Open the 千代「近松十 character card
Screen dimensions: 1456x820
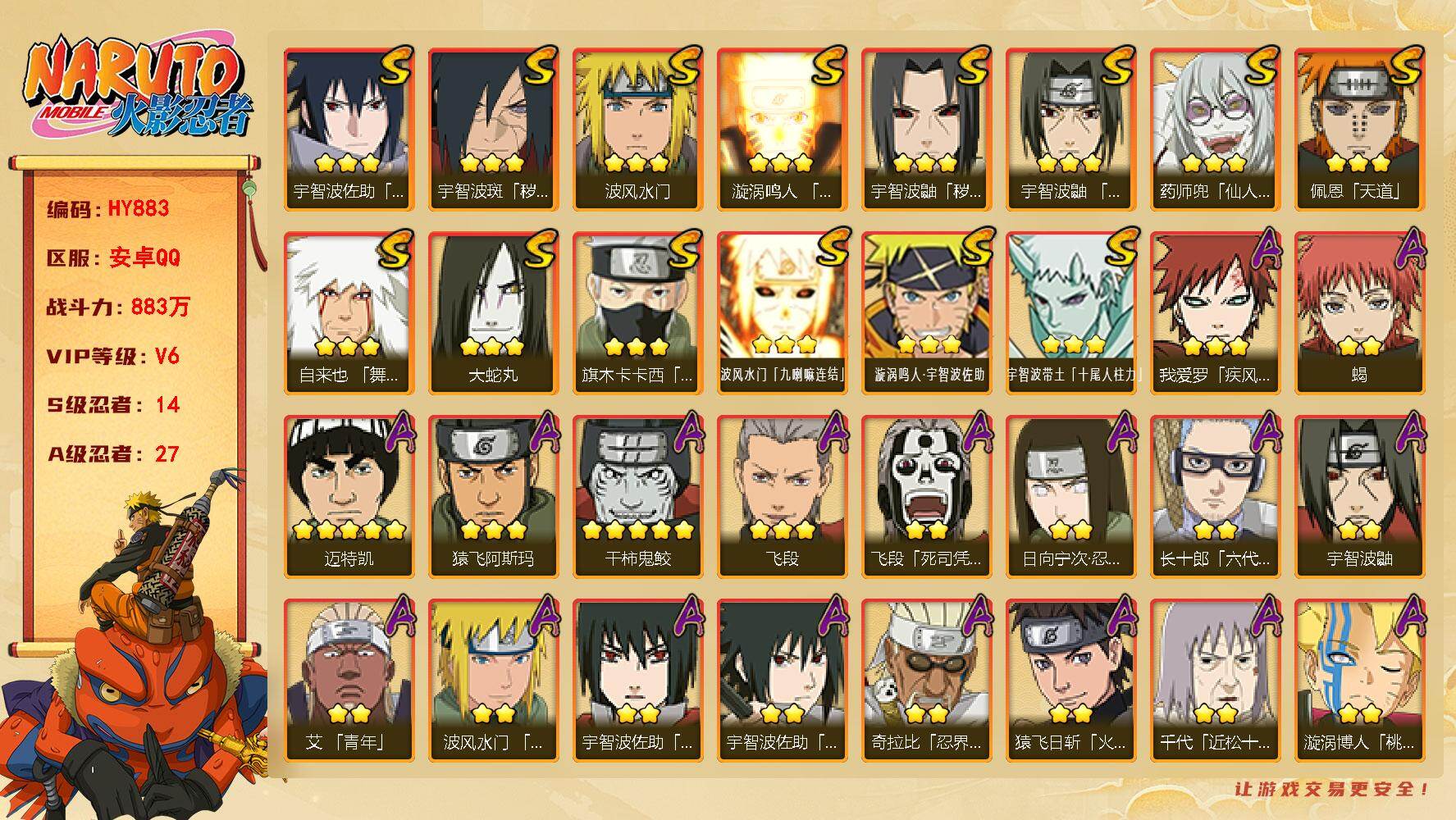1214,680
